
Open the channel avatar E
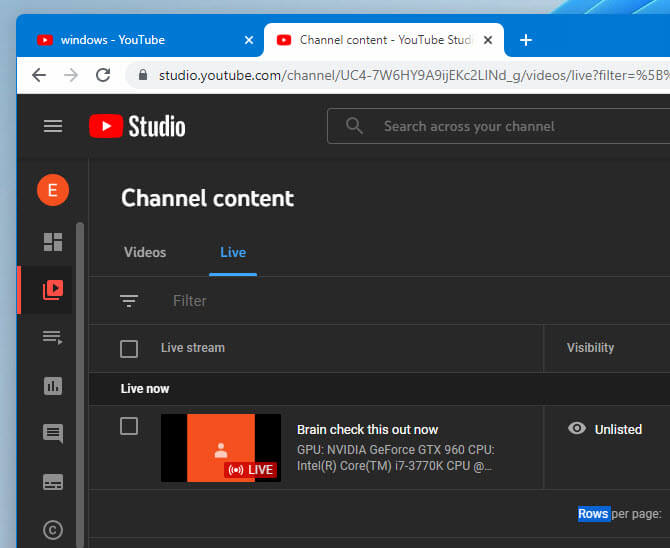coord(53,190)
